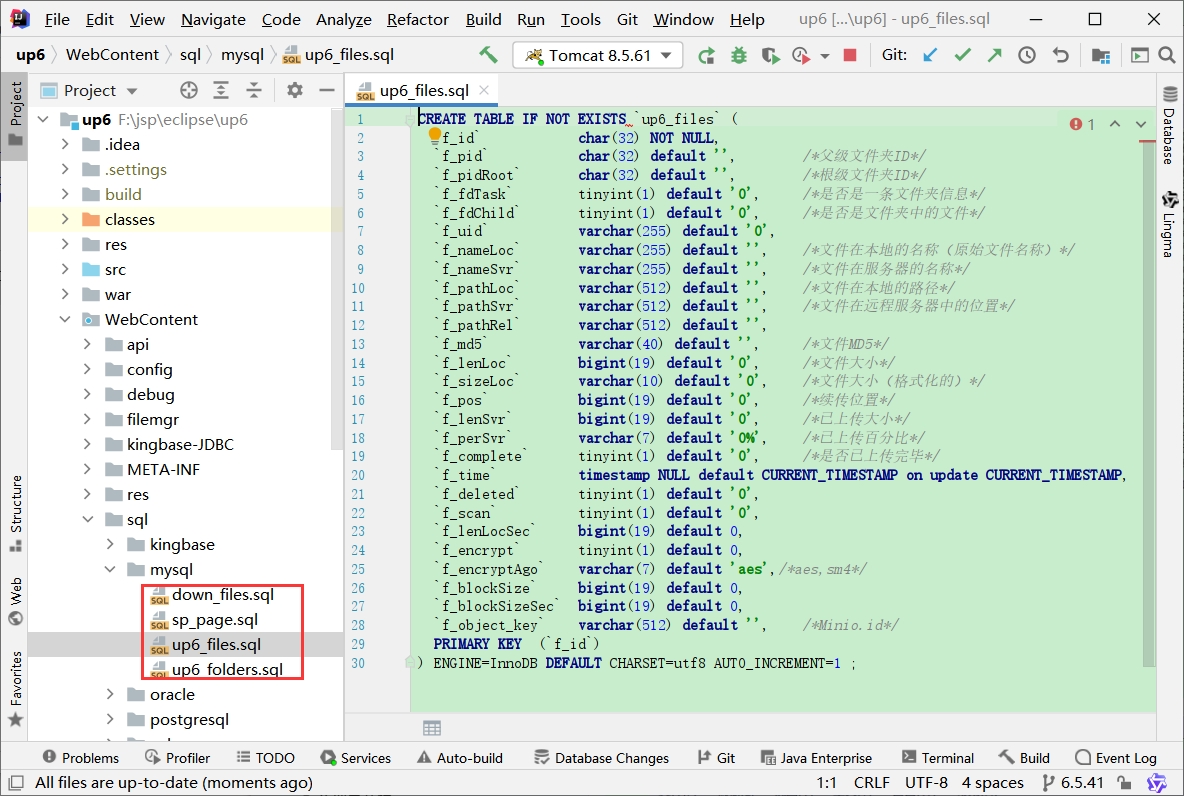Click the green hammer Build Project icon
Image resolution: width=1184 pixels, height=796 pixels.
pyautogui.click(x=488, y=55)
